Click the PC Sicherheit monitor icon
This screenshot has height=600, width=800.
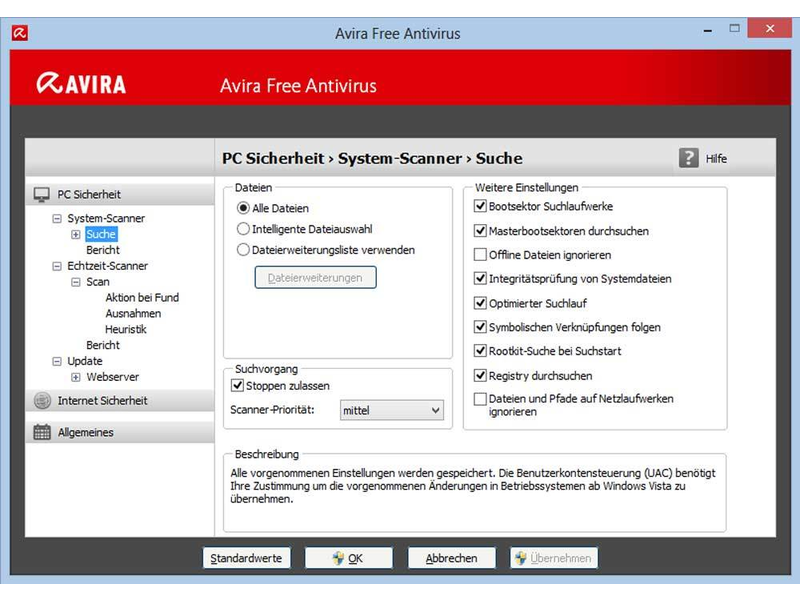[x=41, y=194]
